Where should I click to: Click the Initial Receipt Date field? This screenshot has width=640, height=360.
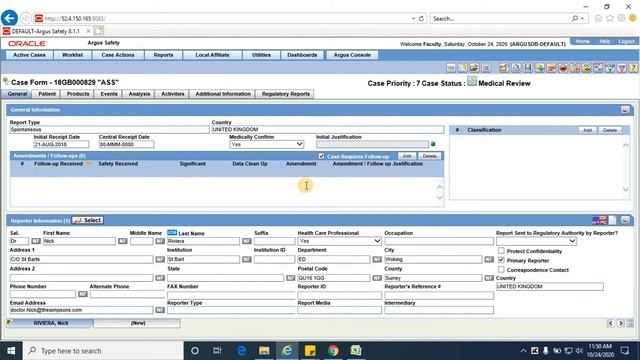click(x=61, y=144)
